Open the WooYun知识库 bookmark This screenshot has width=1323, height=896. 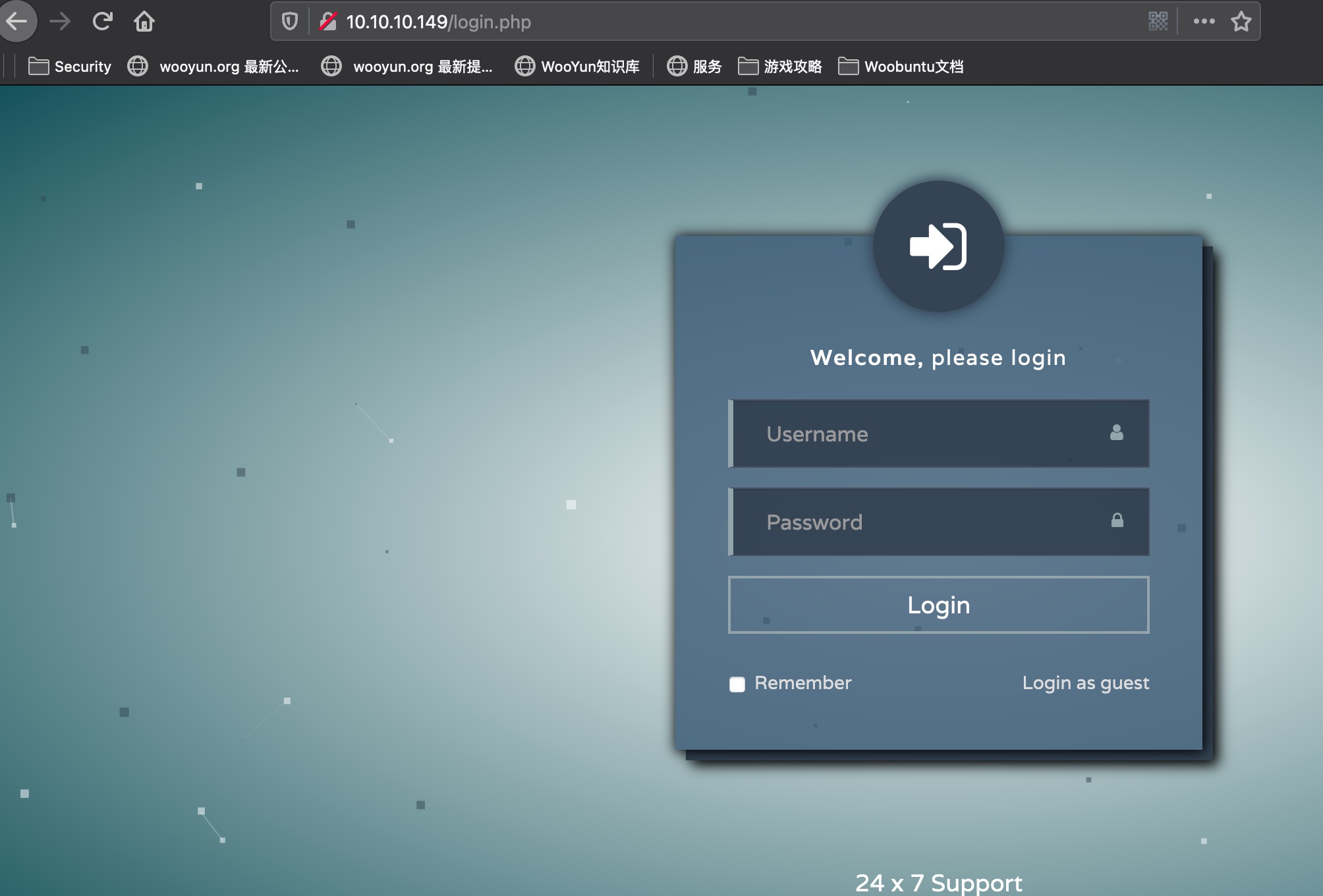tap(577, 67)
